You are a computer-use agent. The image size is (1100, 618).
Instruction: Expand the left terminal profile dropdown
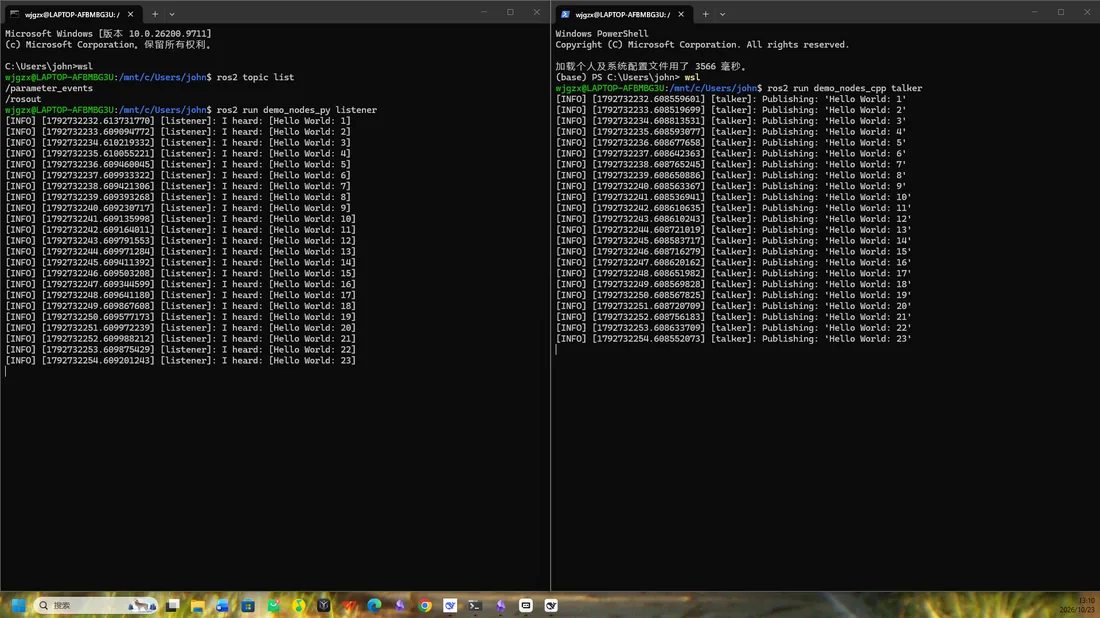click(x=172, y=14)
